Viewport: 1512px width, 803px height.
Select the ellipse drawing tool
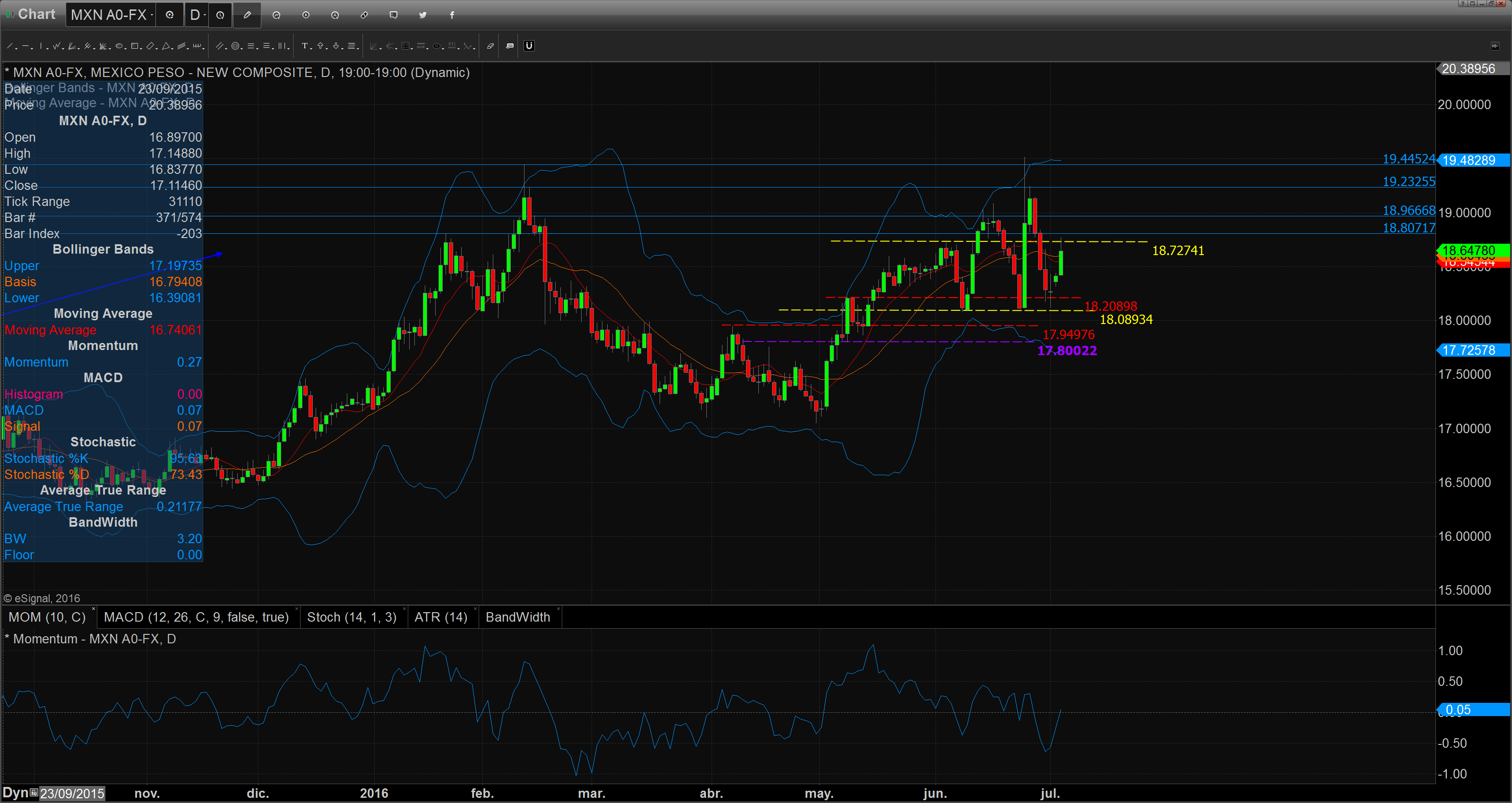tap(119, 46)
